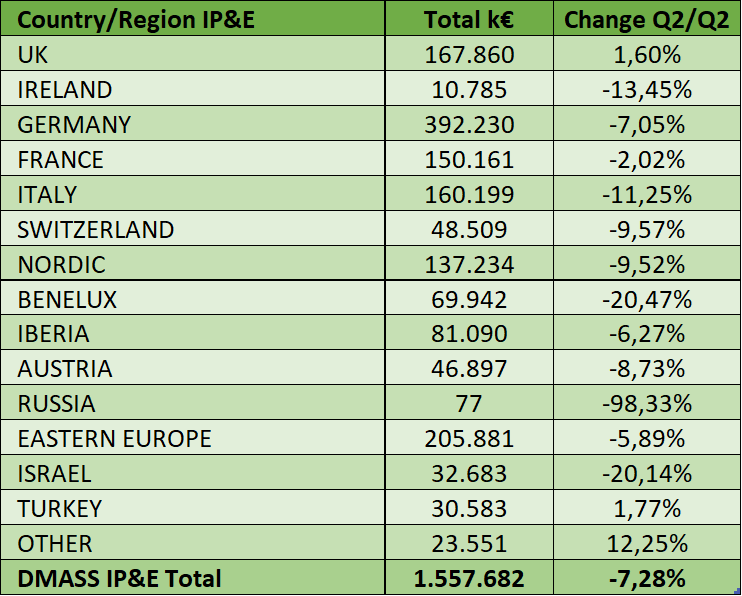Click Ireland's change value -13,45%
Viewport: 742px width, 596px height.
tap(645, 90)
